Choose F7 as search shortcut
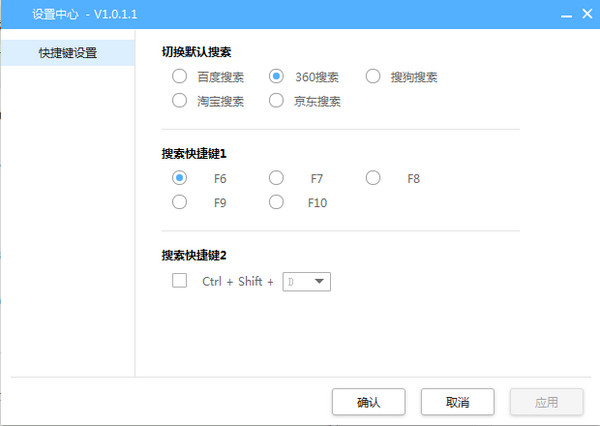600x426 pixels. (x=277, y=178)
